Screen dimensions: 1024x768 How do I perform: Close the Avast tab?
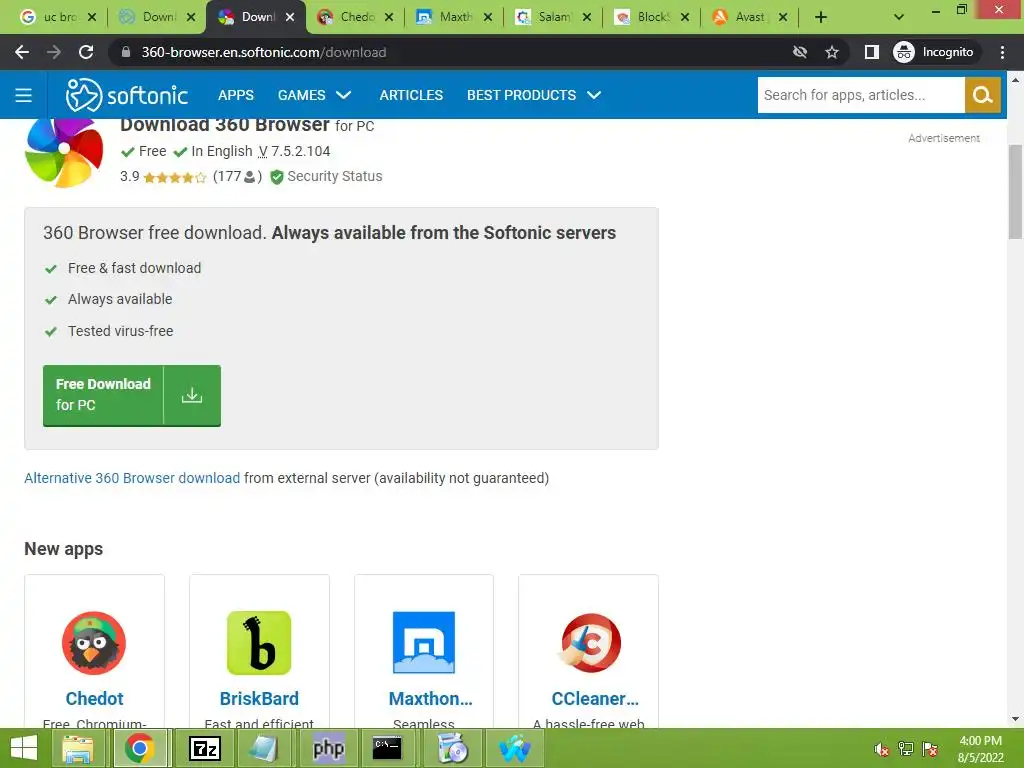[x=783, y=18]
